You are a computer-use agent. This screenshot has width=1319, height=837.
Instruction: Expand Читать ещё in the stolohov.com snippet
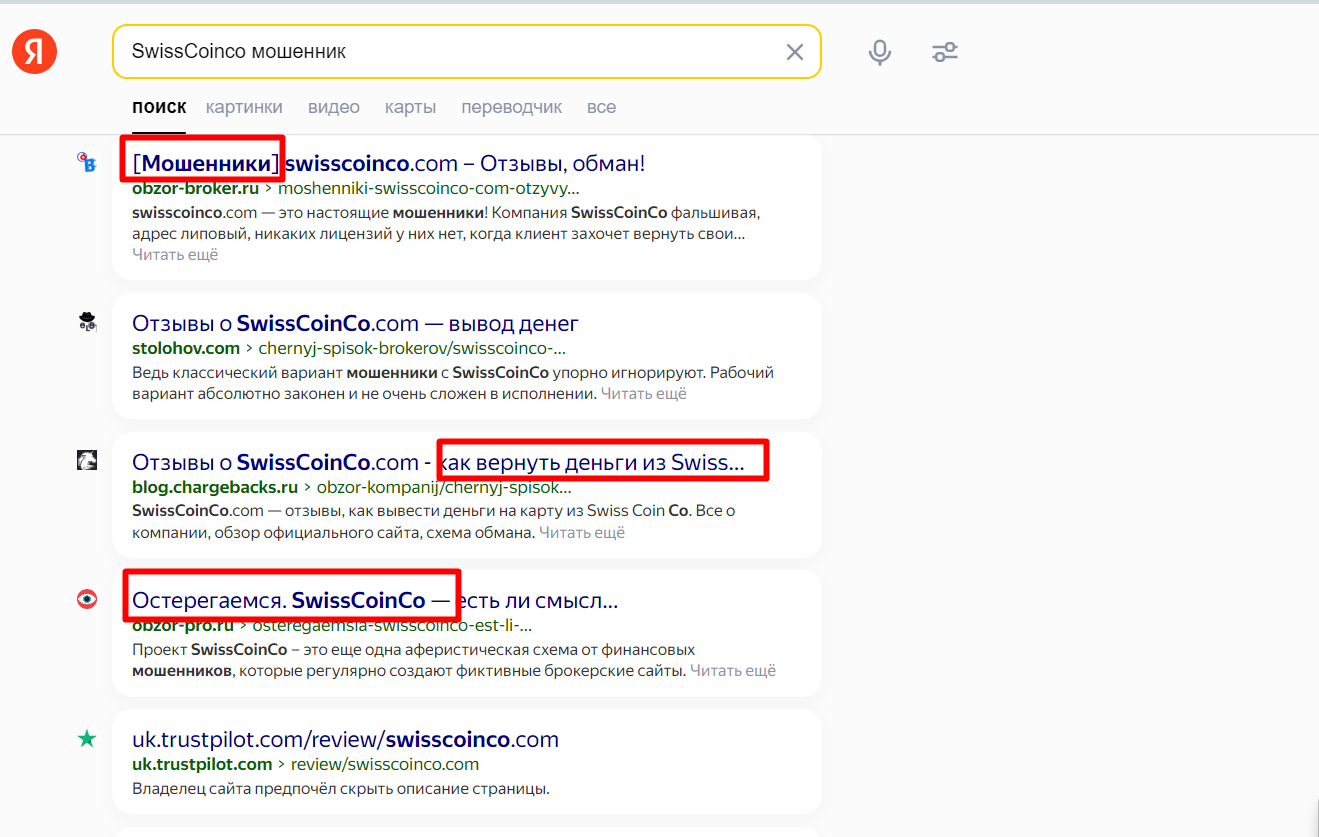coord(643,394)
